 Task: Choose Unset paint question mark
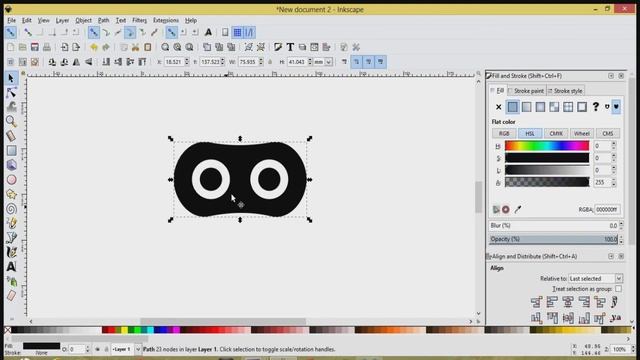(x=596, y=107)
